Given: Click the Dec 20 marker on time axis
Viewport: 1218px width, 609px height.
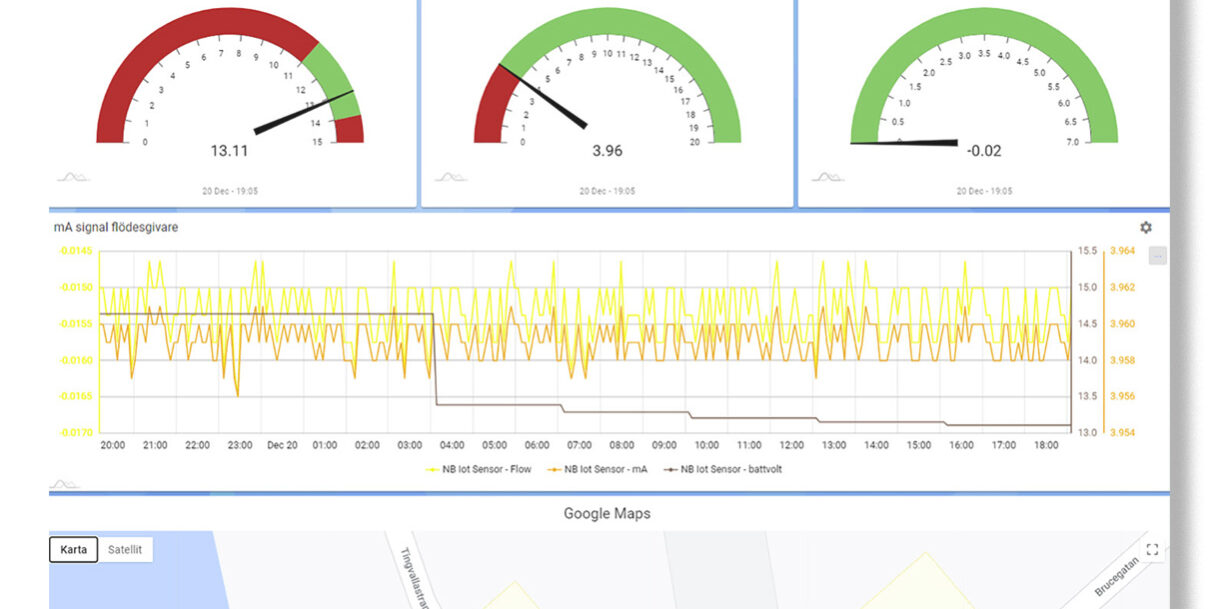Looking at the screenshot, I should (x=283, y=445).
